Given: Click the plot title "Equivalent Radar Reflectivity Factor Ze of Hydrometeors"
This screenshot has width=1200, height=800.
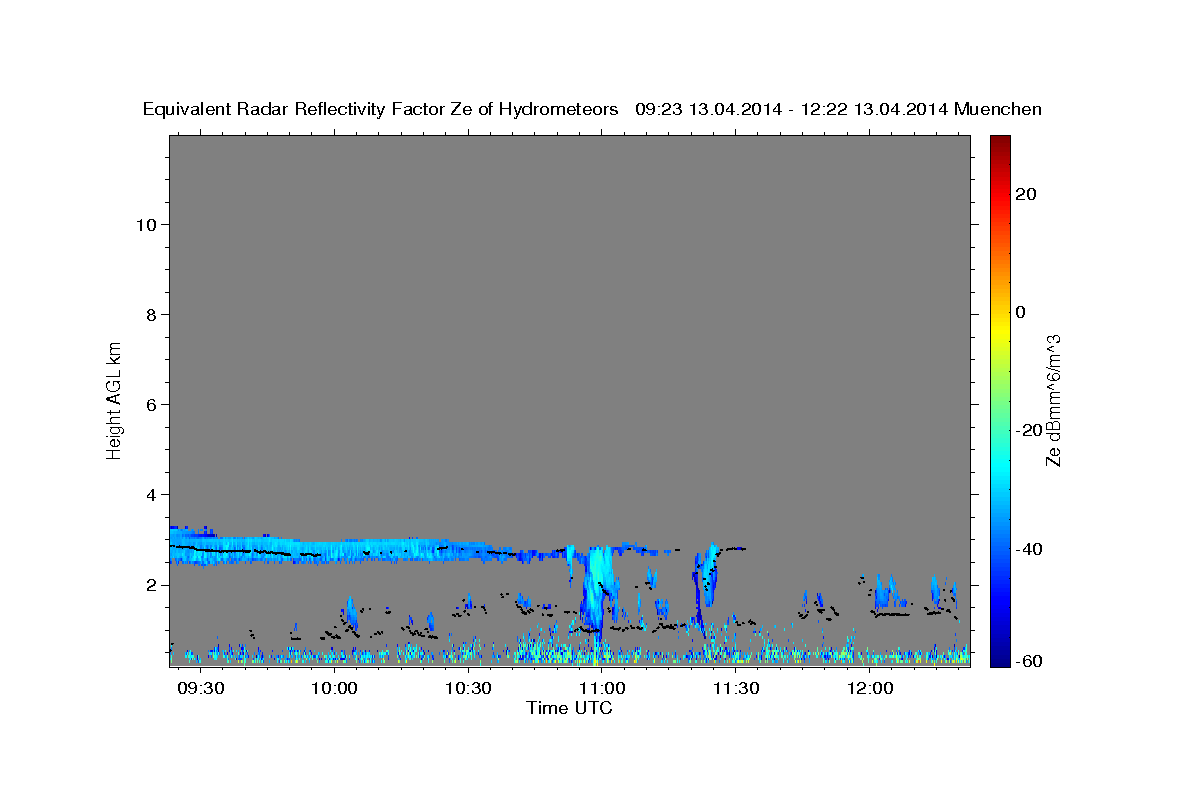Looking at the screenshot, I should tap(381, 109).
